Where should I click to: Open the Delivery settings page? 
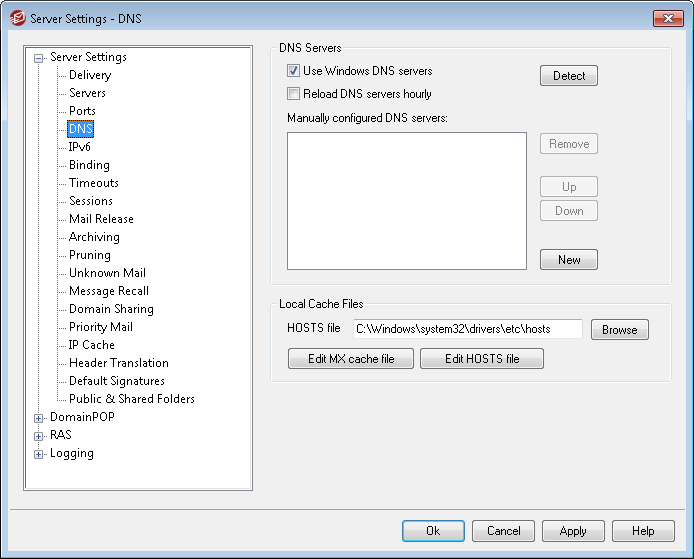[90, 75]
